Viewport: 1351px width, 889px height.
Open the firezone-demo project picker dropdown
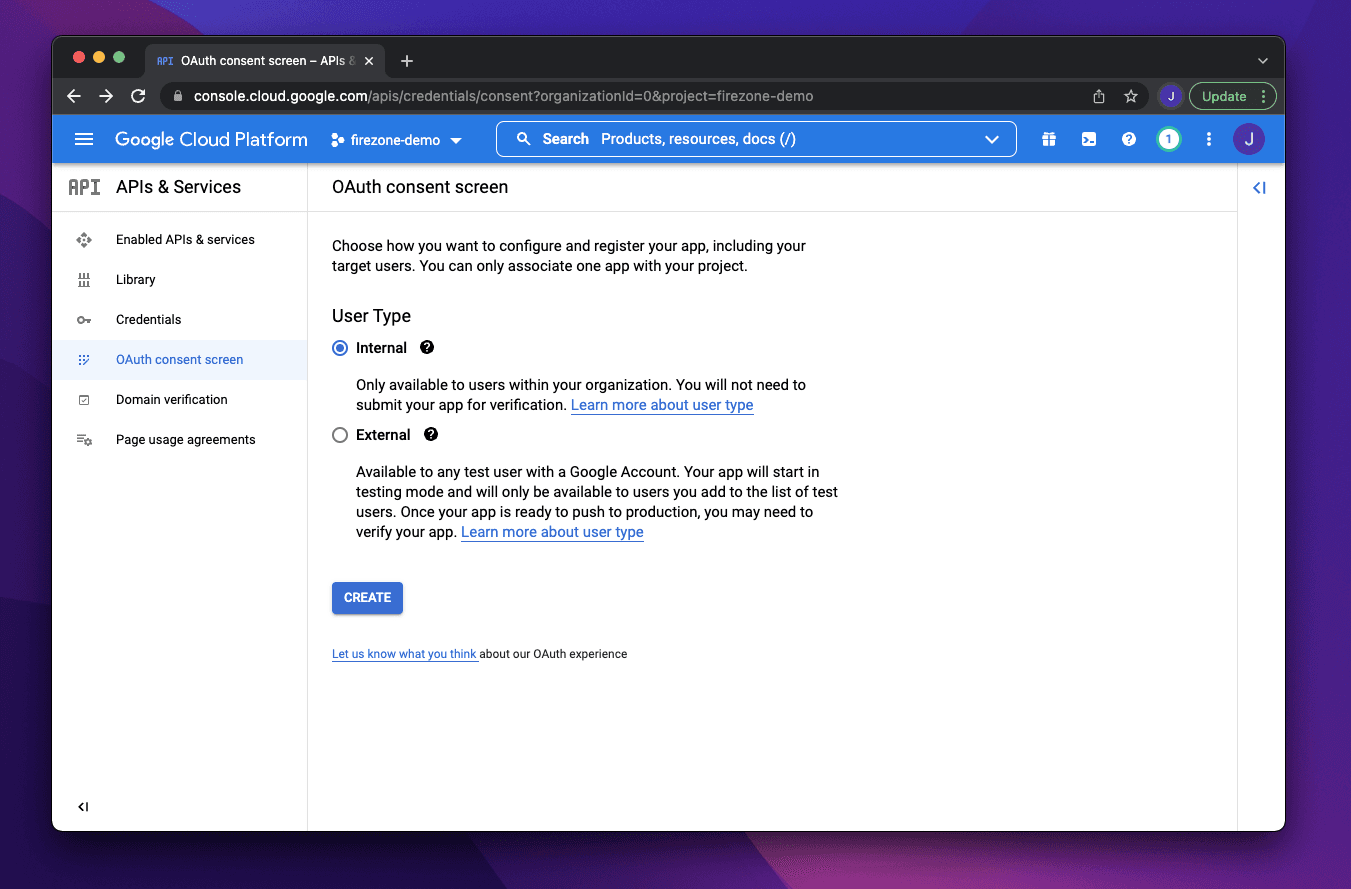tap(396, 140)
